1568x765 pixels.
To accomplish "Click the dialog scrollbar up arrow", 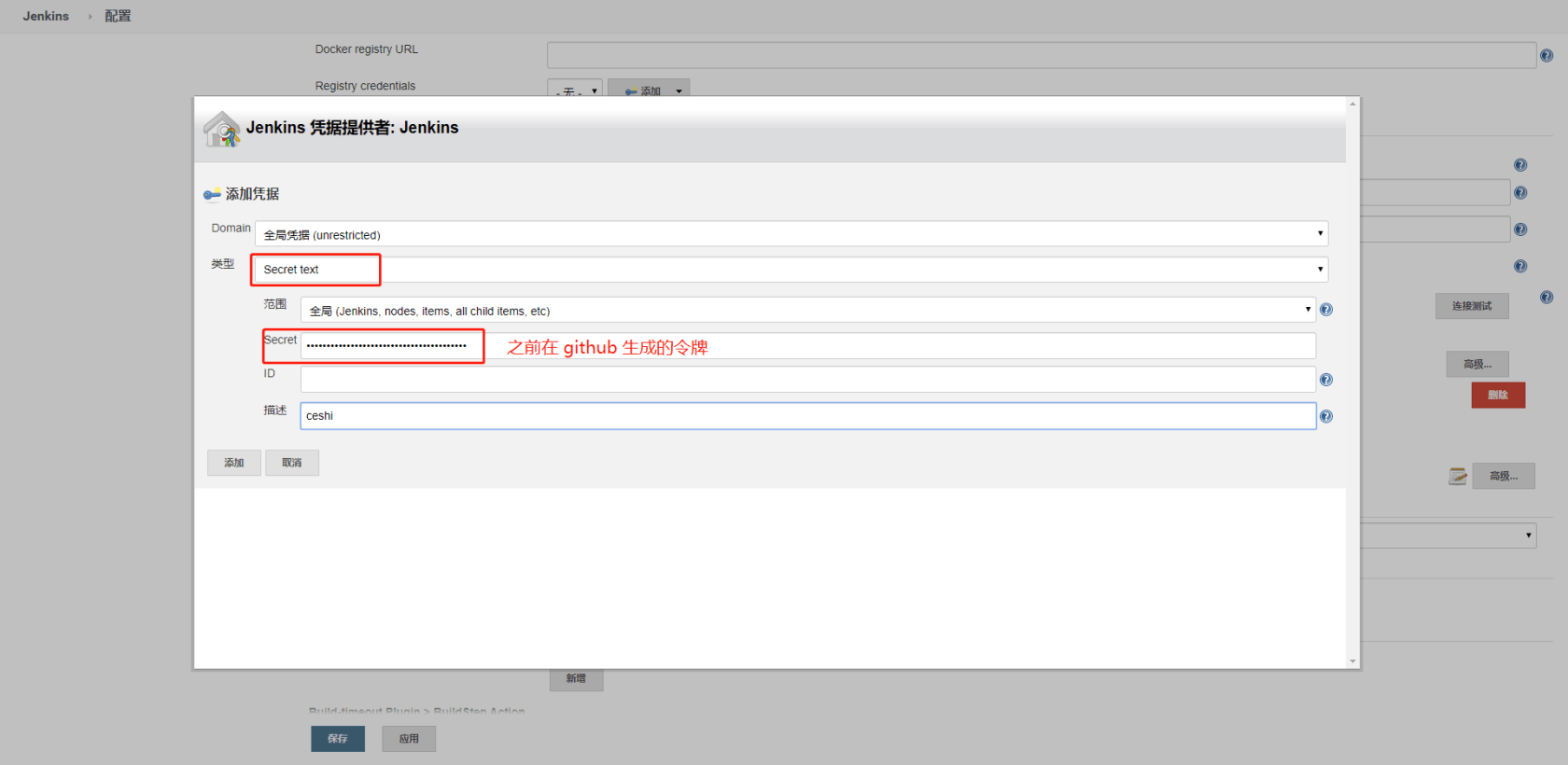I will tap(1352, 104).
